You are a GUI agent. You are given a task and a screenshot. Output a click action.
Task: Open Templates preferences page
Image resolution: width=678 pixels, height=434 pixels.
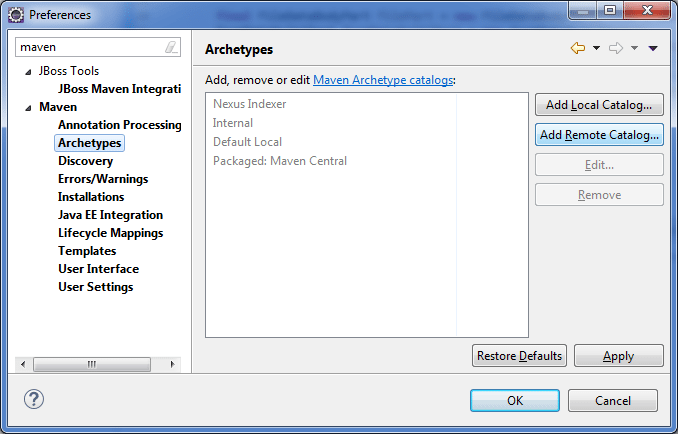pyautogui.click(x=87, y=251)
